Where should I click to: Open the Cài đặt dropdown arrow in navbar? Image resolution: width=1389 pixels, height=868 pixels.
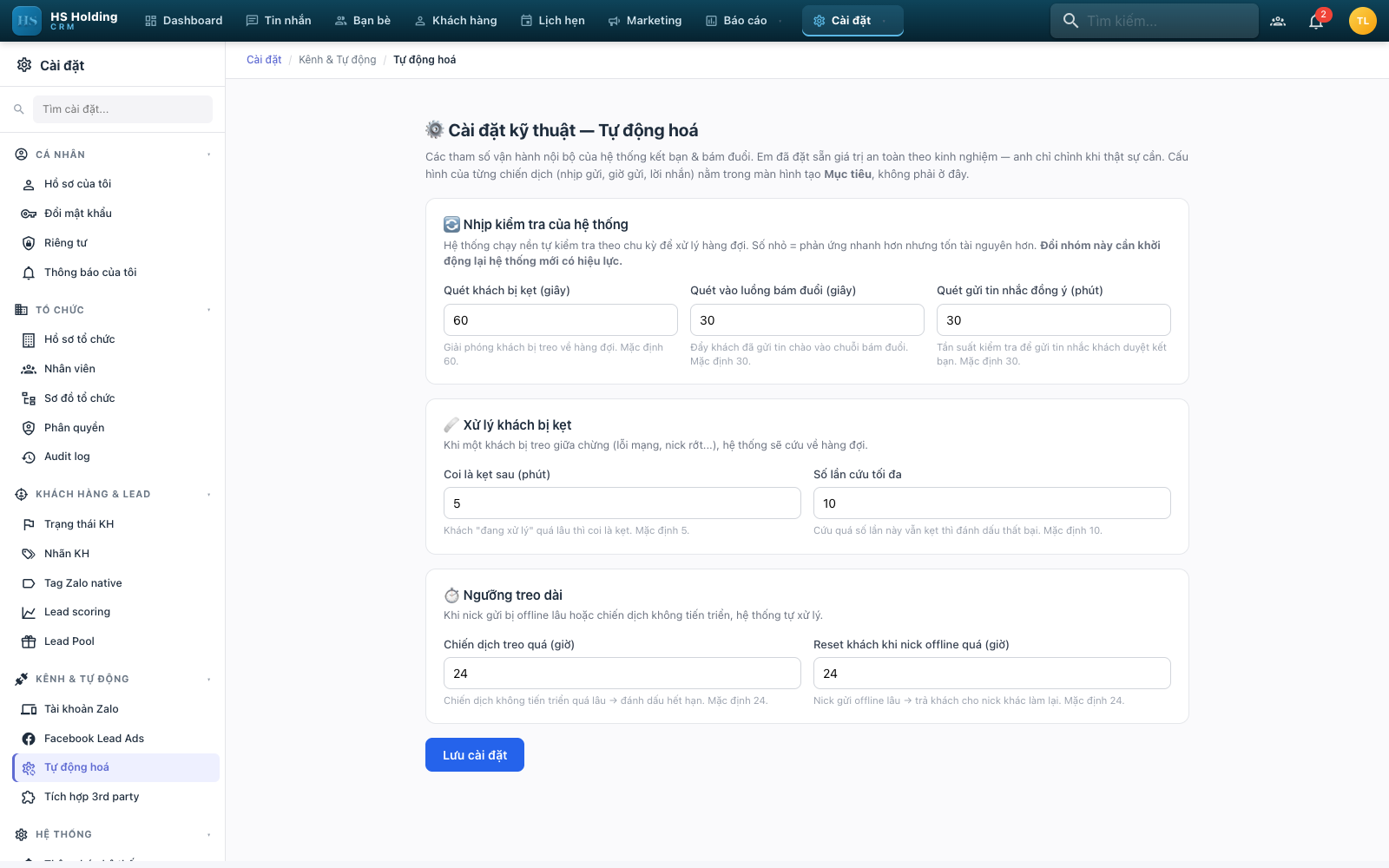884,21
